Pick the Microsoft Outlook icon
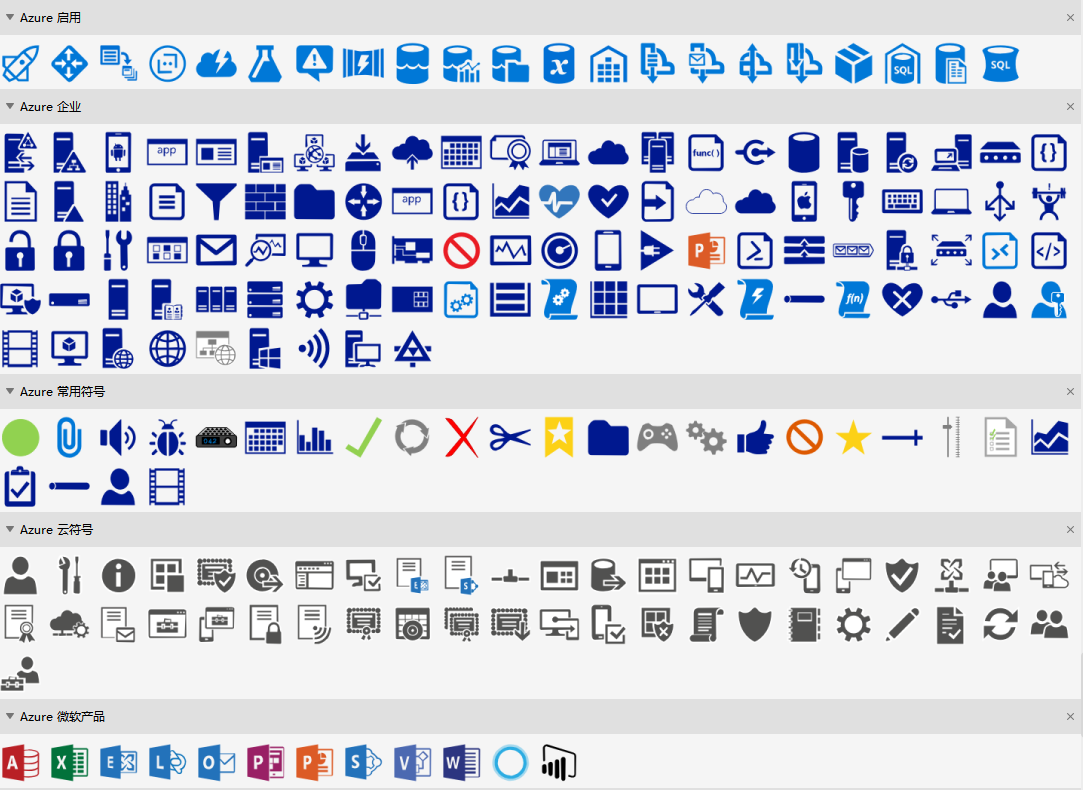The width and height of the screenshot is (1083, 790). (216, 762)
